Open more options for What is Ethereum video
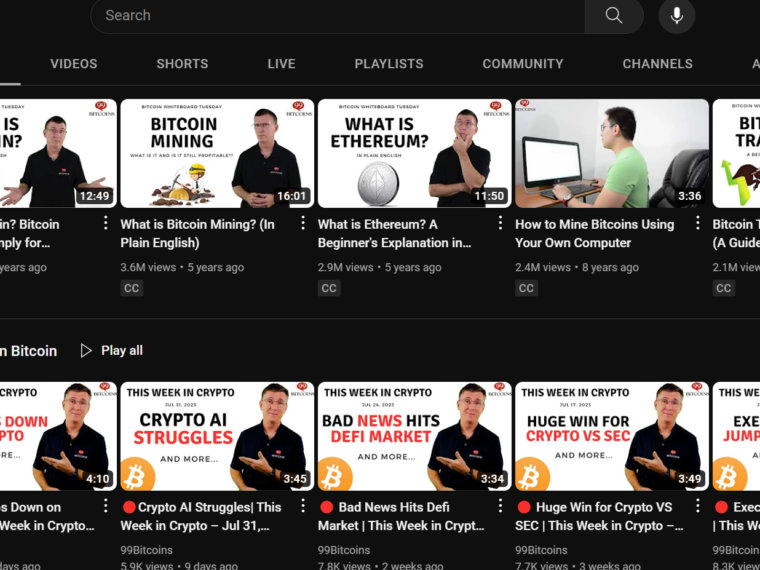This screenshot has width=760, height=570. [500, 223]
